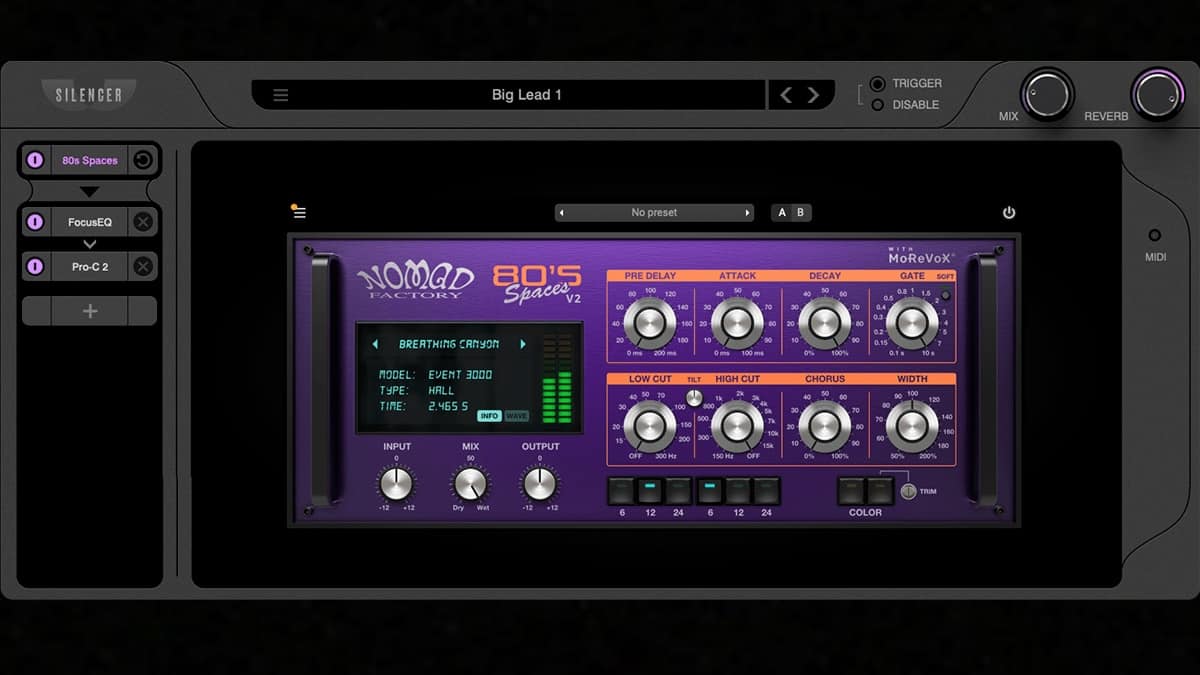Screen dimensions: 1200x675
Task: Click the Silencer logo
Action: tap(89, 95)
